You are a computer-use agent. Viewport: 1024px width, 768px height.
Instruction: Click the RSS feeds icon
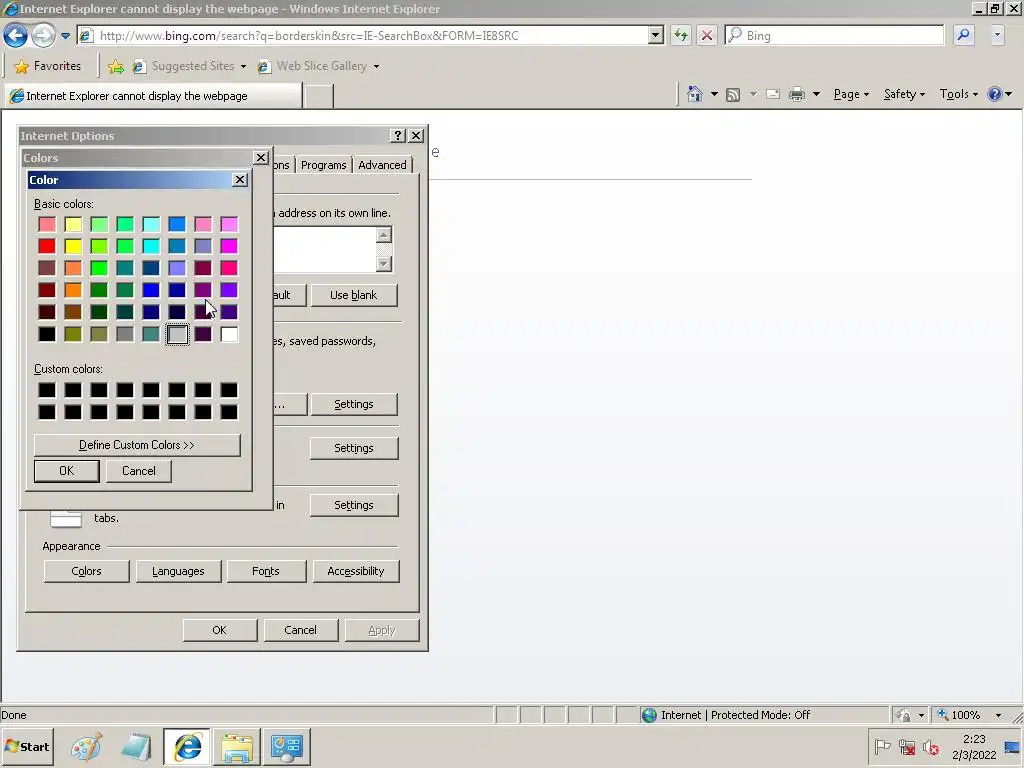(733, 95)
